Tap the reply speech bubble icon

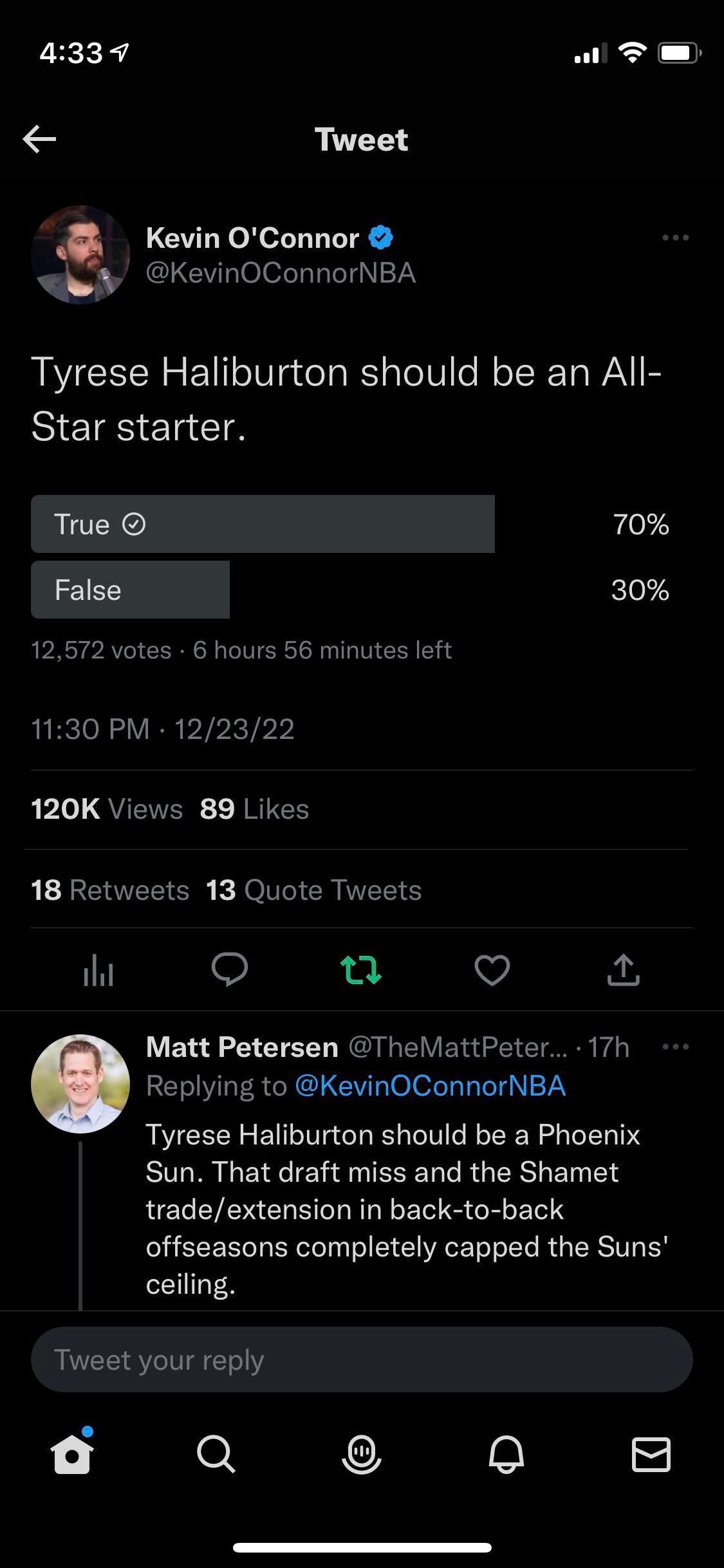click(x=229, y=969)
